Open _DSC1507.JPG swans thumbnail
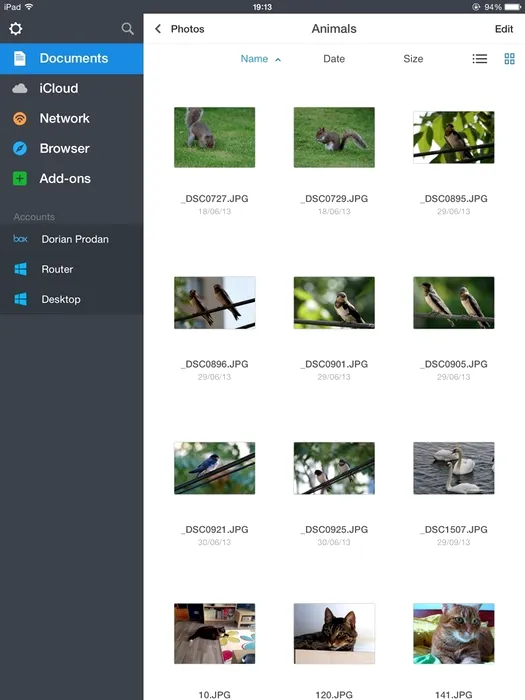 [x=454, y=468]
